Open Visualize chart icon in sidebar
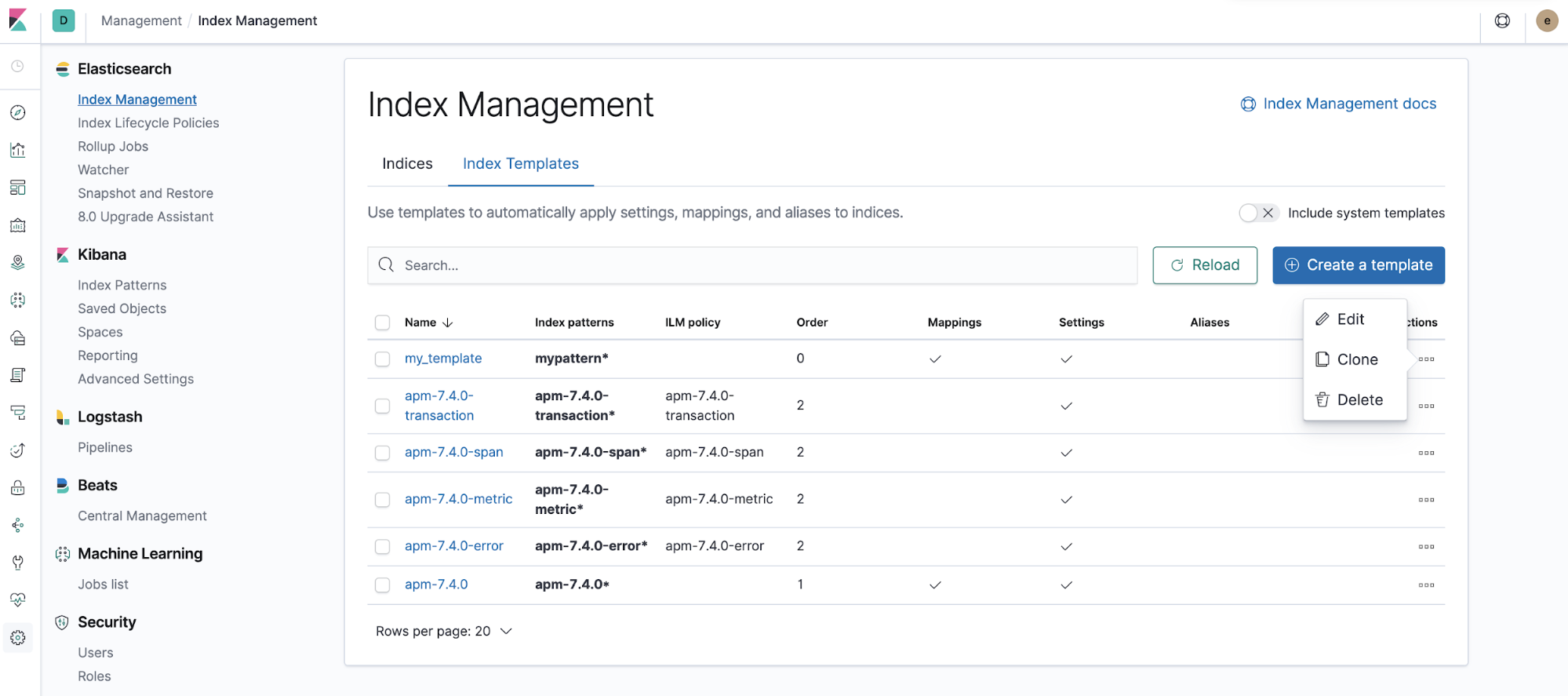1568x696 pixels. click(18, 150)
